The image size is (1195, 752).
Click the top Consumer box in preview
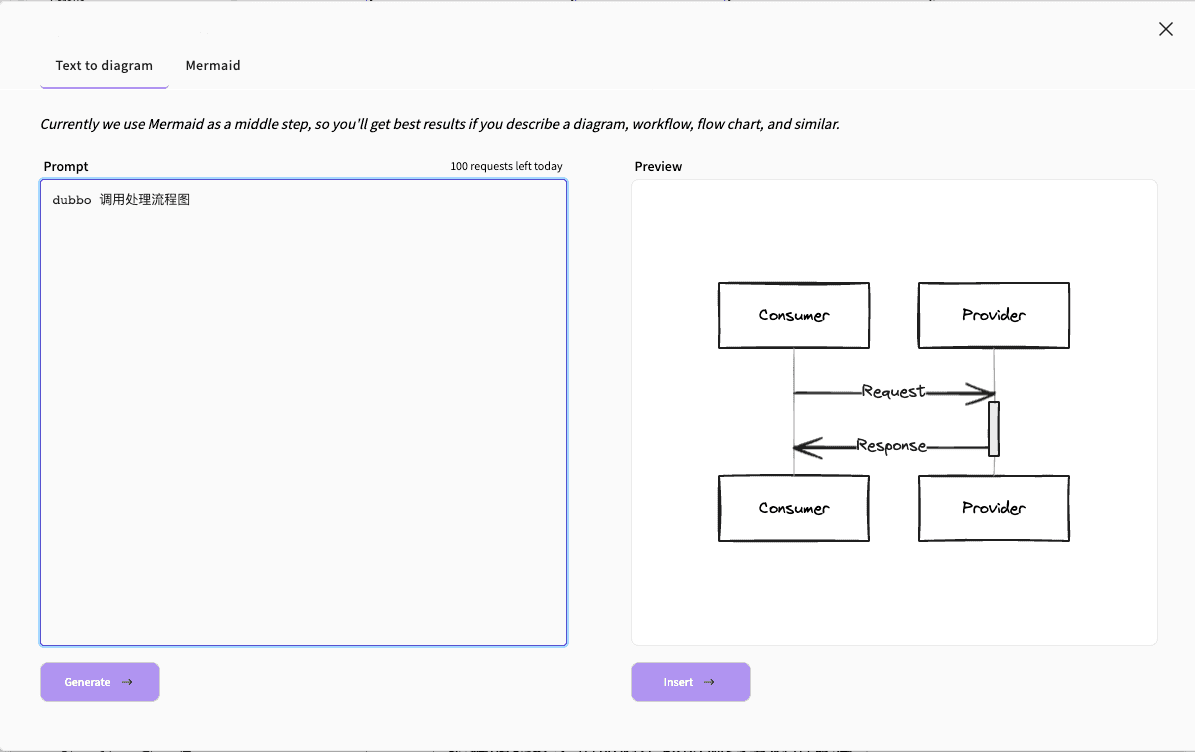[793, 315]
